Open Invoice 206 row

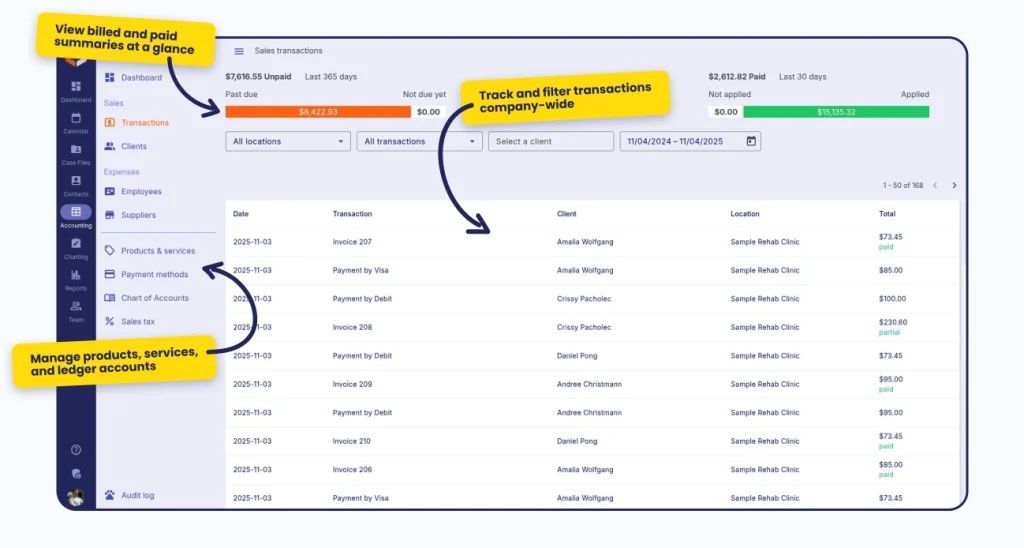[592, 470]
